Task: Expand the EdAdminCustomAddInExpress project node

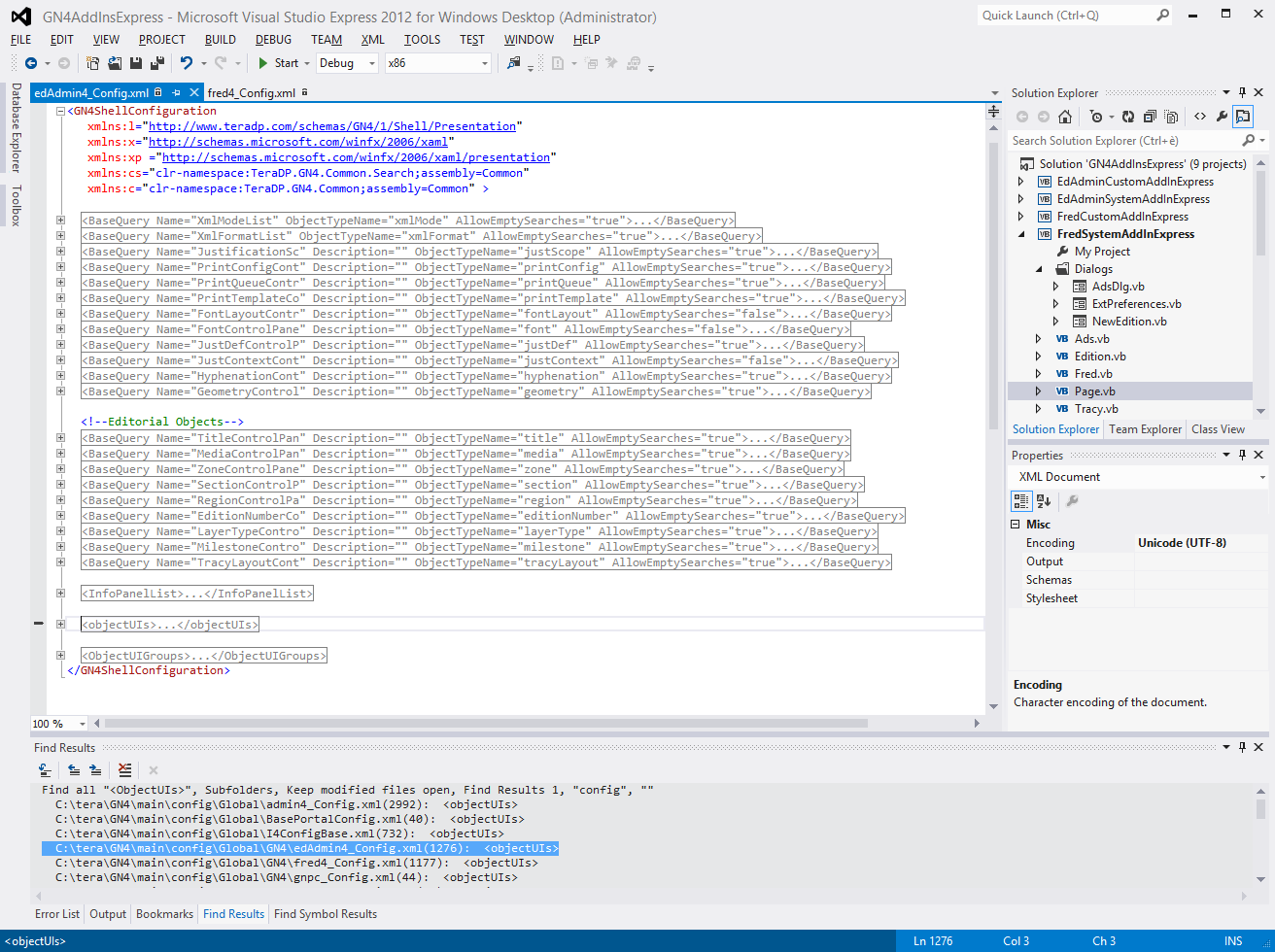Action: [1021, 182]
